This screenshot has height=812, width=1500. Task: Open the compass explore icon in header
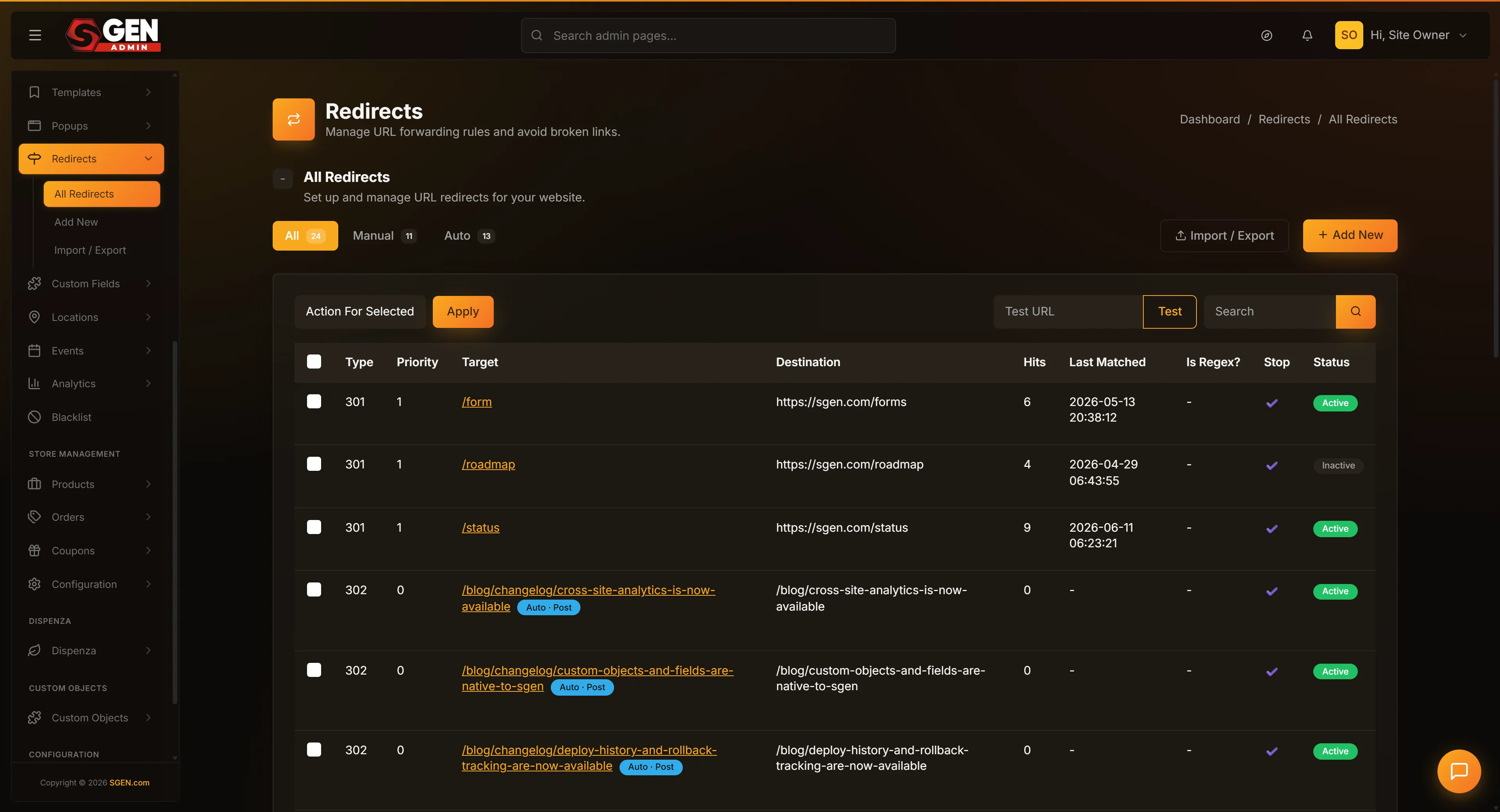(x=1266, y=36)
